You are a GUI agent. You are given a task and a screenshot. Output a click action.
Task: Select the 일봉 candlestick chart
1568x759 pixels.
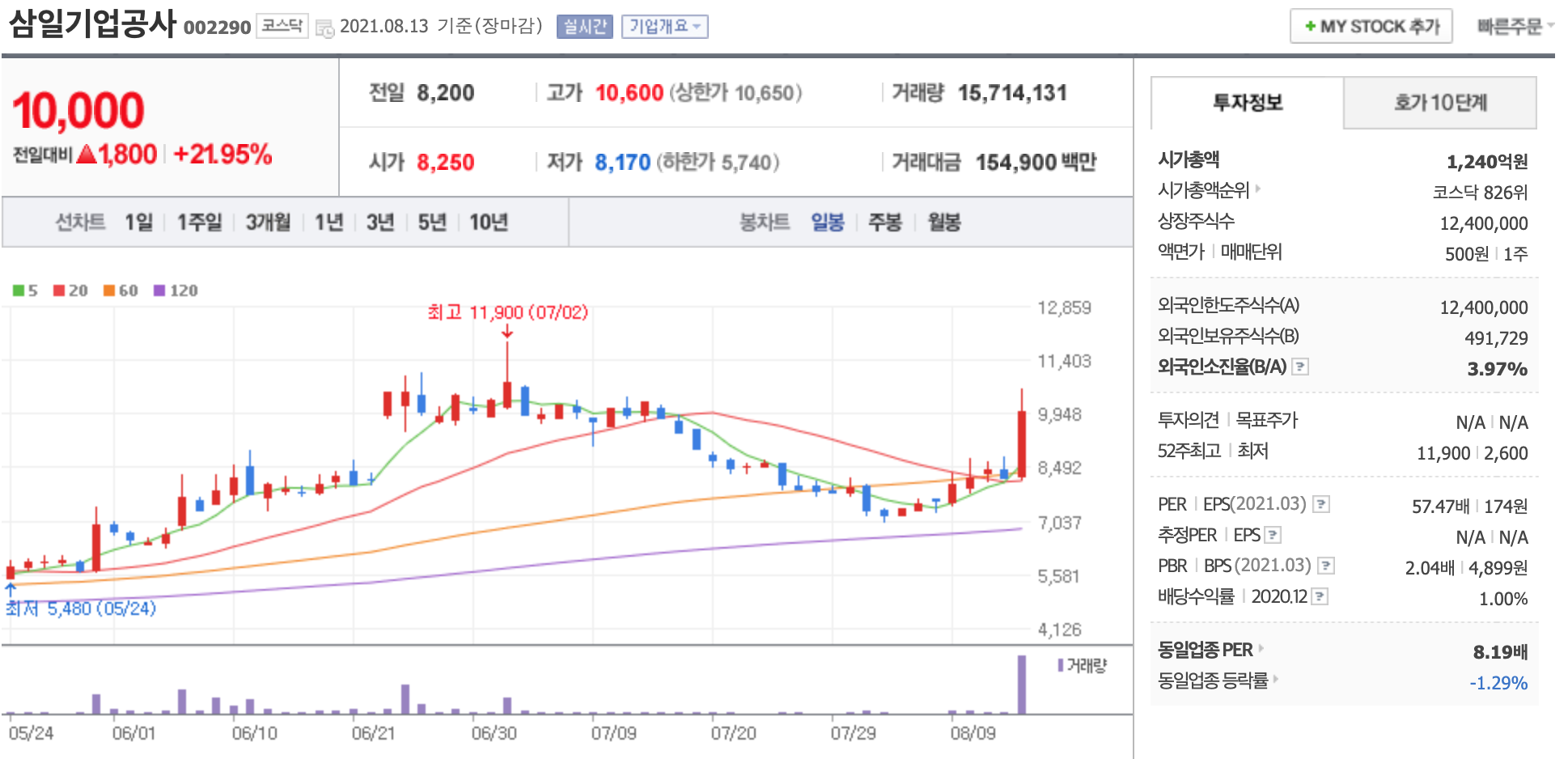pyautogui.click(x=828, y=222)
